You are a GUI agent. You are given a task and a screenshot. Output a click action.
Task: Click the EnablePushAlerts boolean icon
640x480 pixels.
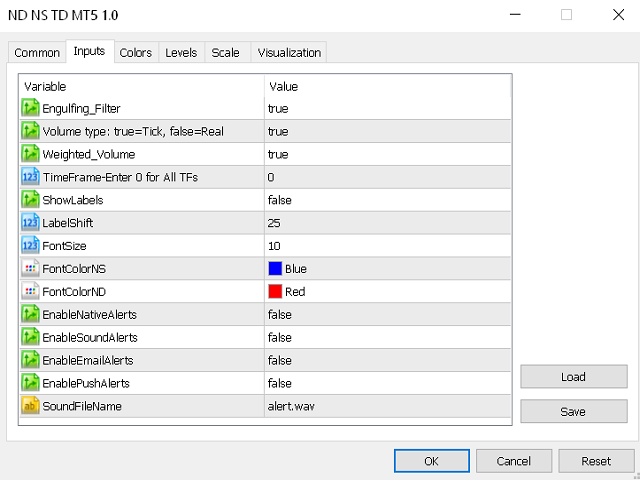click(30, 382)
